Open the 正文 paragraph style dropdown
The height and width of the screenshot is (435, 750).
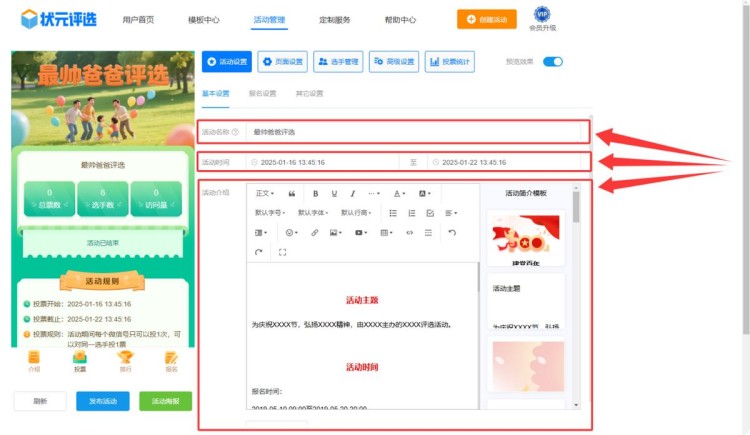click(265, 193)
